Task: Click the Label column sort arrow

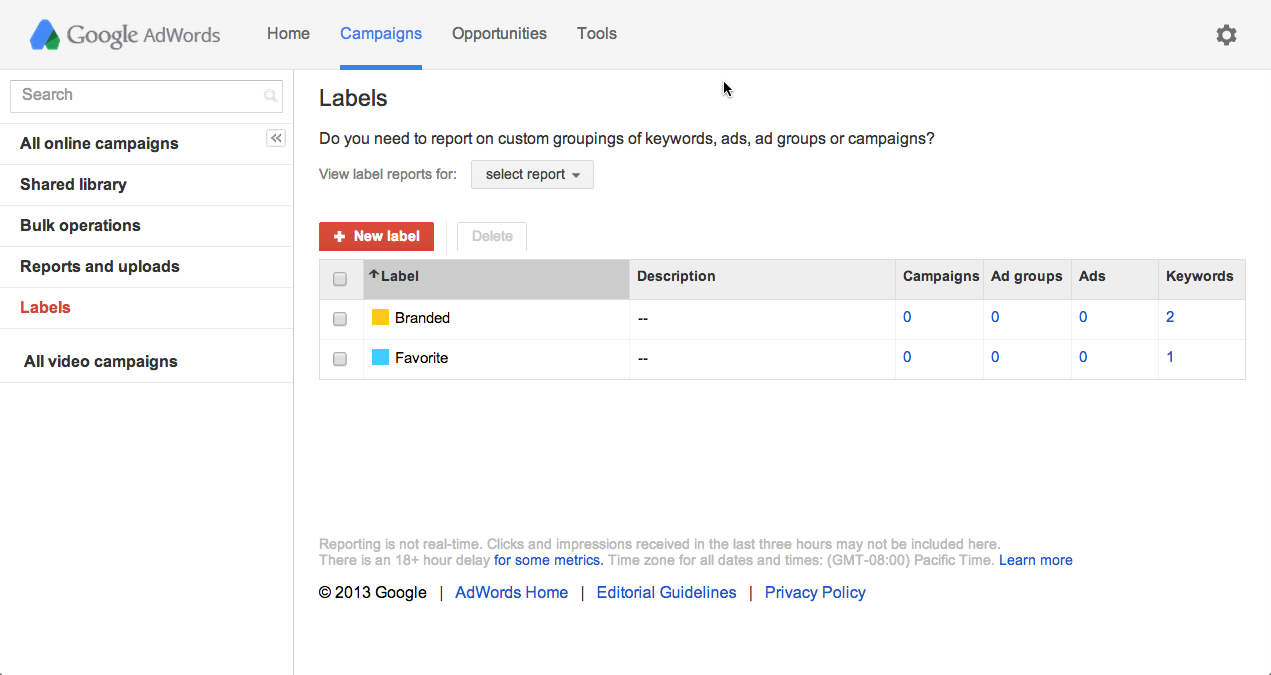Action: pyautogui.click(x=374, y=275)
